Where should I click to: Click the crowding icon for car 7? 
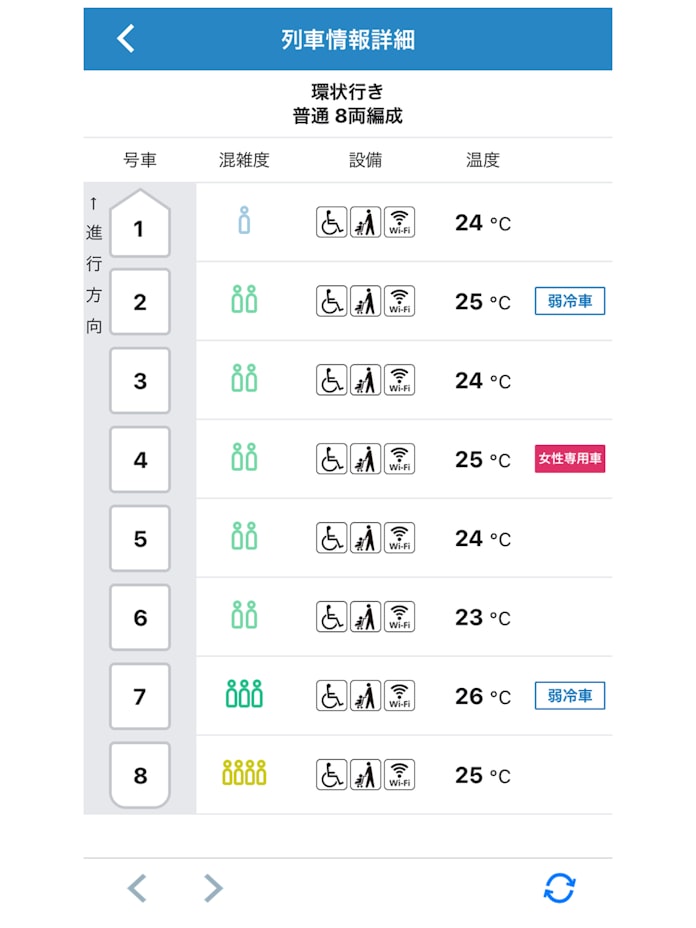244,694
